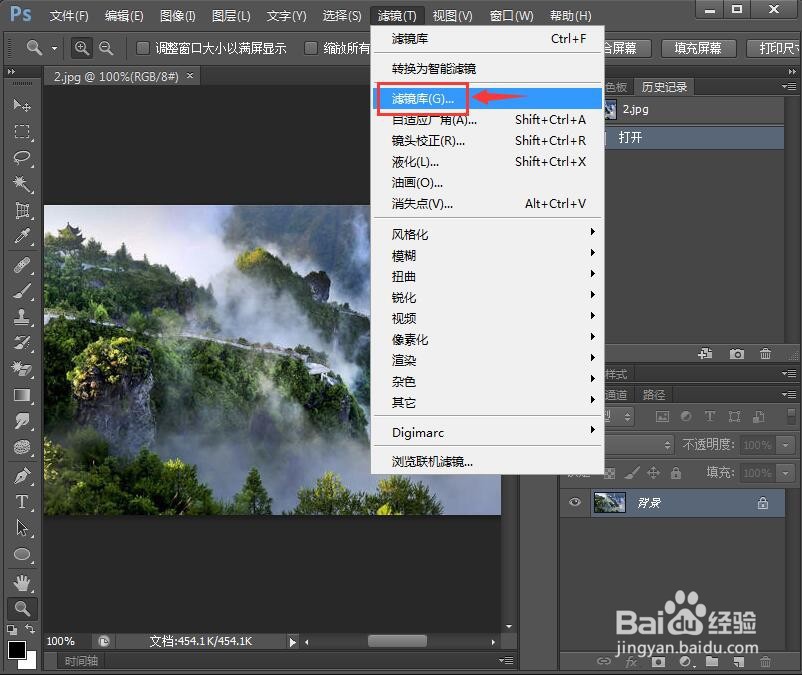
Task: Expand the Digimarc submenu
Action: pos(487,433)
